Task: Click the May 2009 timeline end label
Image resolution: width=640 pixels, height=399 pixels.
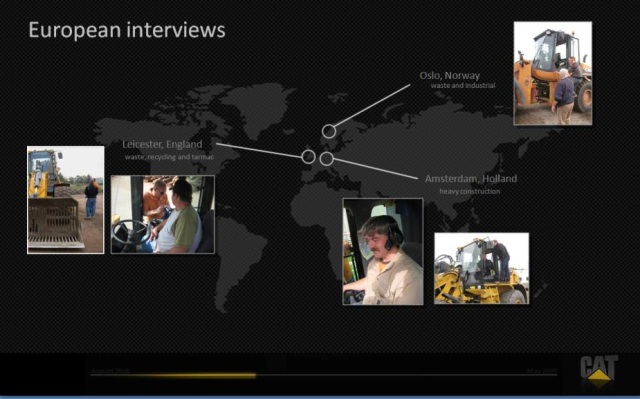Action: [541, 371]
